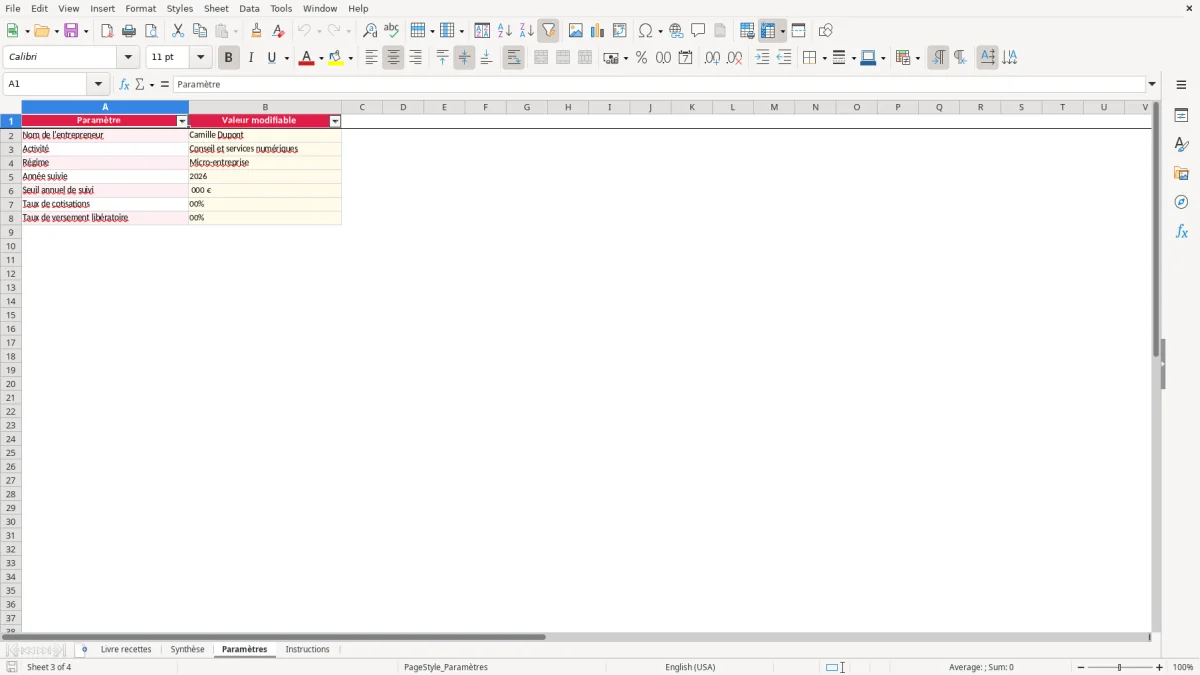
Task: Open the Paramètre column filter dropdown
Action: pos(182,121)
